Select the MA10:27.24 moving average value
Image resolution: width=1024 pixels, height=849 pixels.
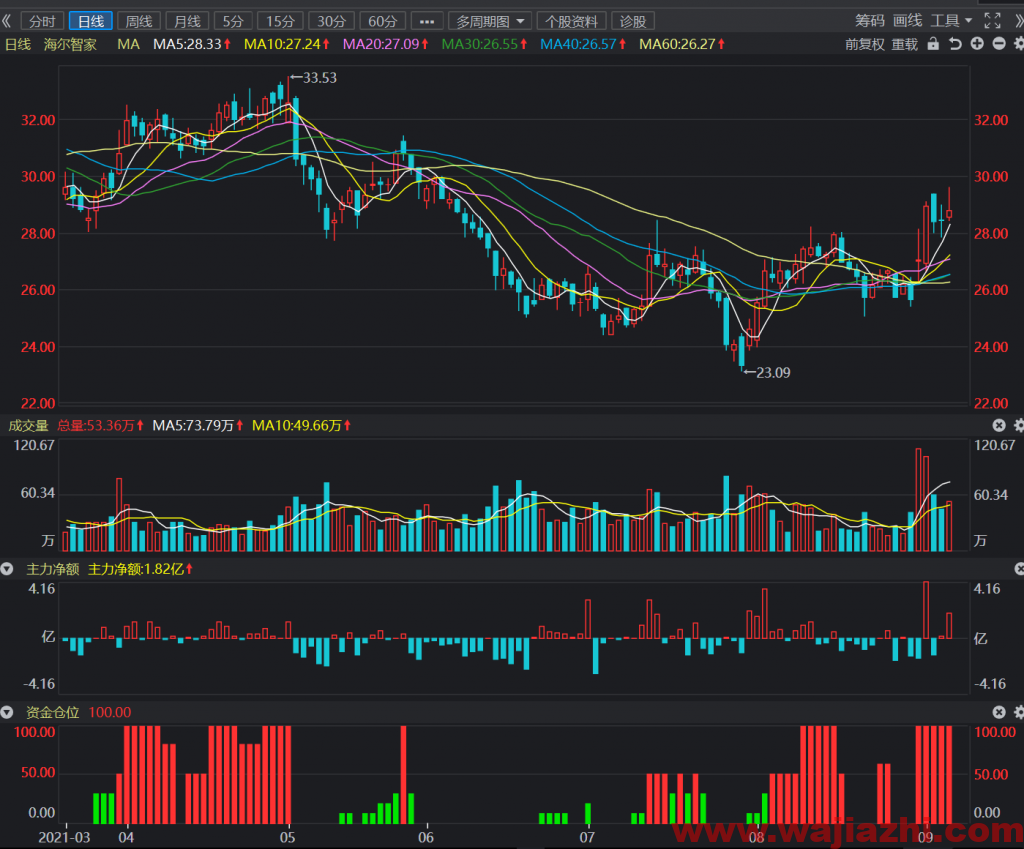(287, 44)
